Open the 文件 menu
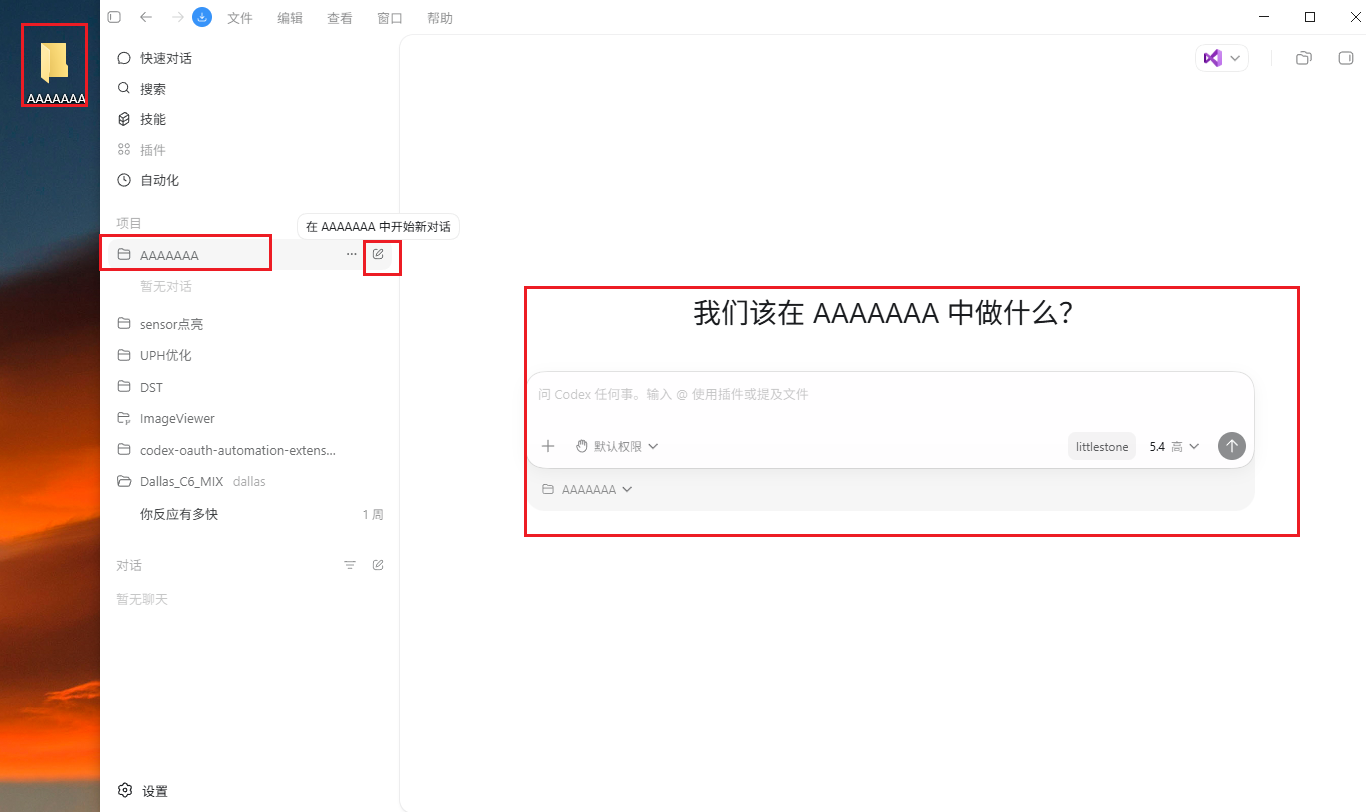This screenshot has width=1366, height=812. (240, 18)
